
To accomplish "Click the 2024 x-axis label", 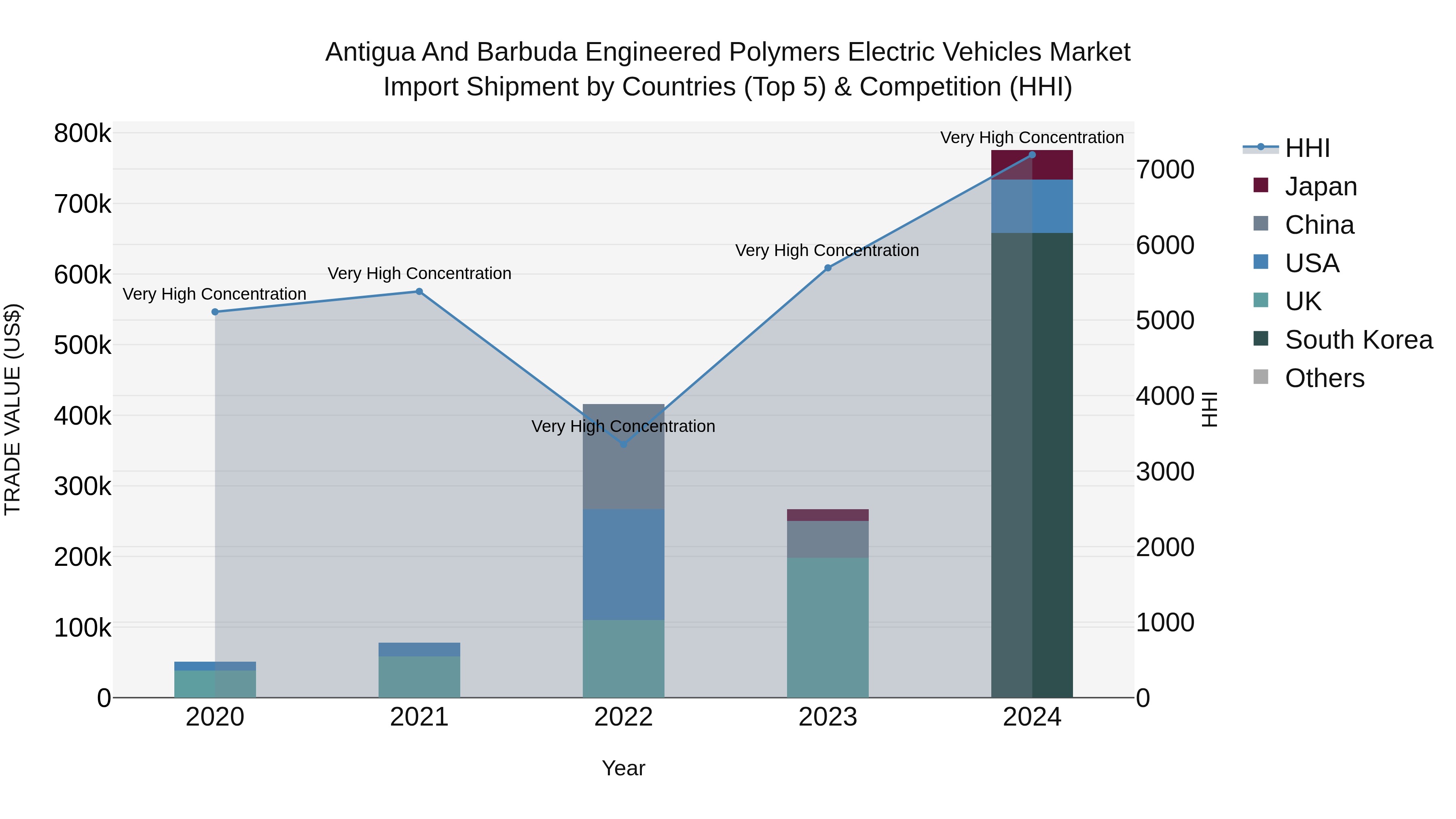I will click(1032, 717).
